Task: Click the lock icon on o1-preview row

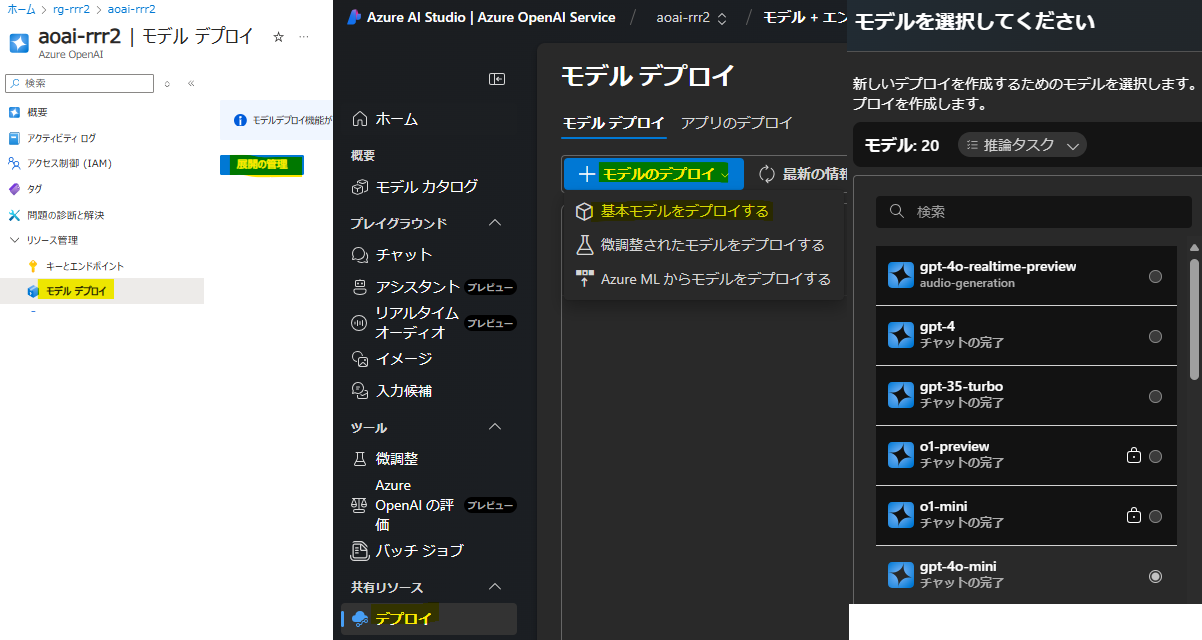Action: coord(1133,456)
